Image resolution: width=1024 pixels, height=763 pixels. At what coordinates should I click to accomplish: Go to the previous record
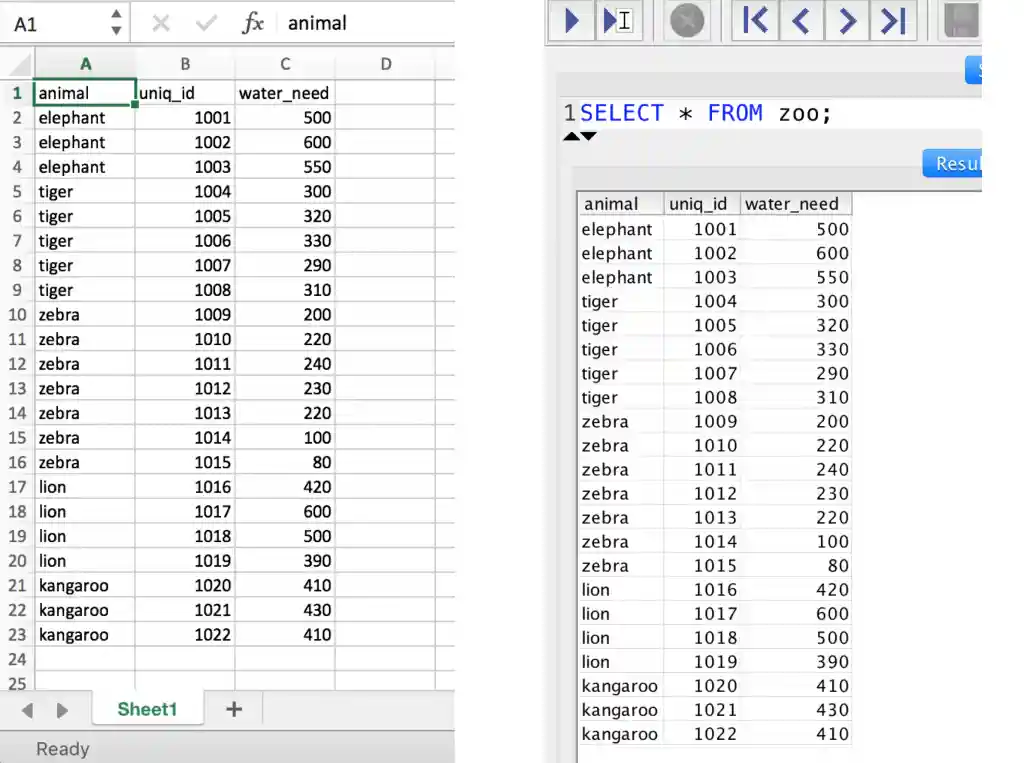[801, 20]
